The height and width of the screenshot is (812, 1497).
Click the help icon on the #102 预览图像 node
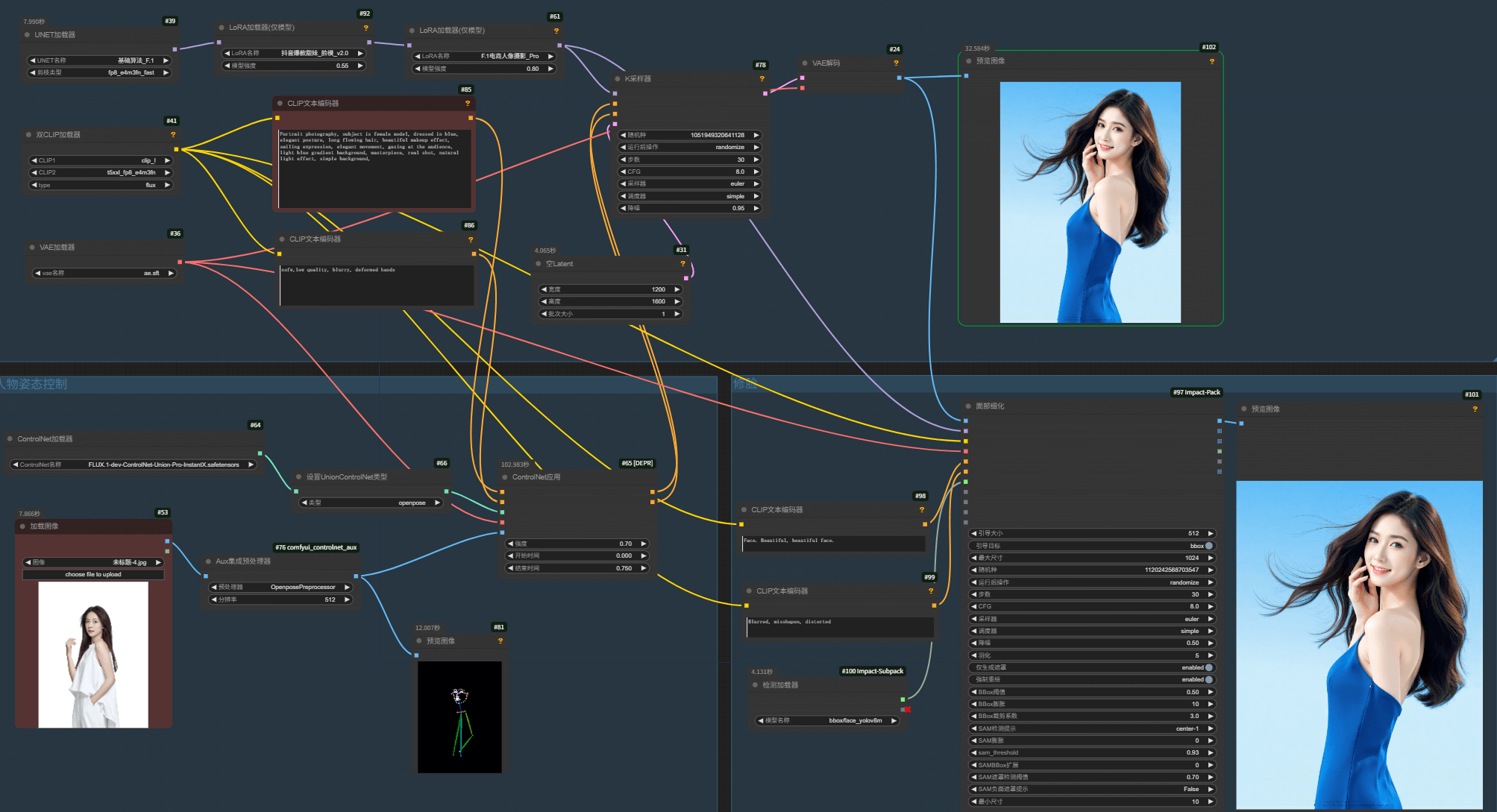[x=1211, y=61]
